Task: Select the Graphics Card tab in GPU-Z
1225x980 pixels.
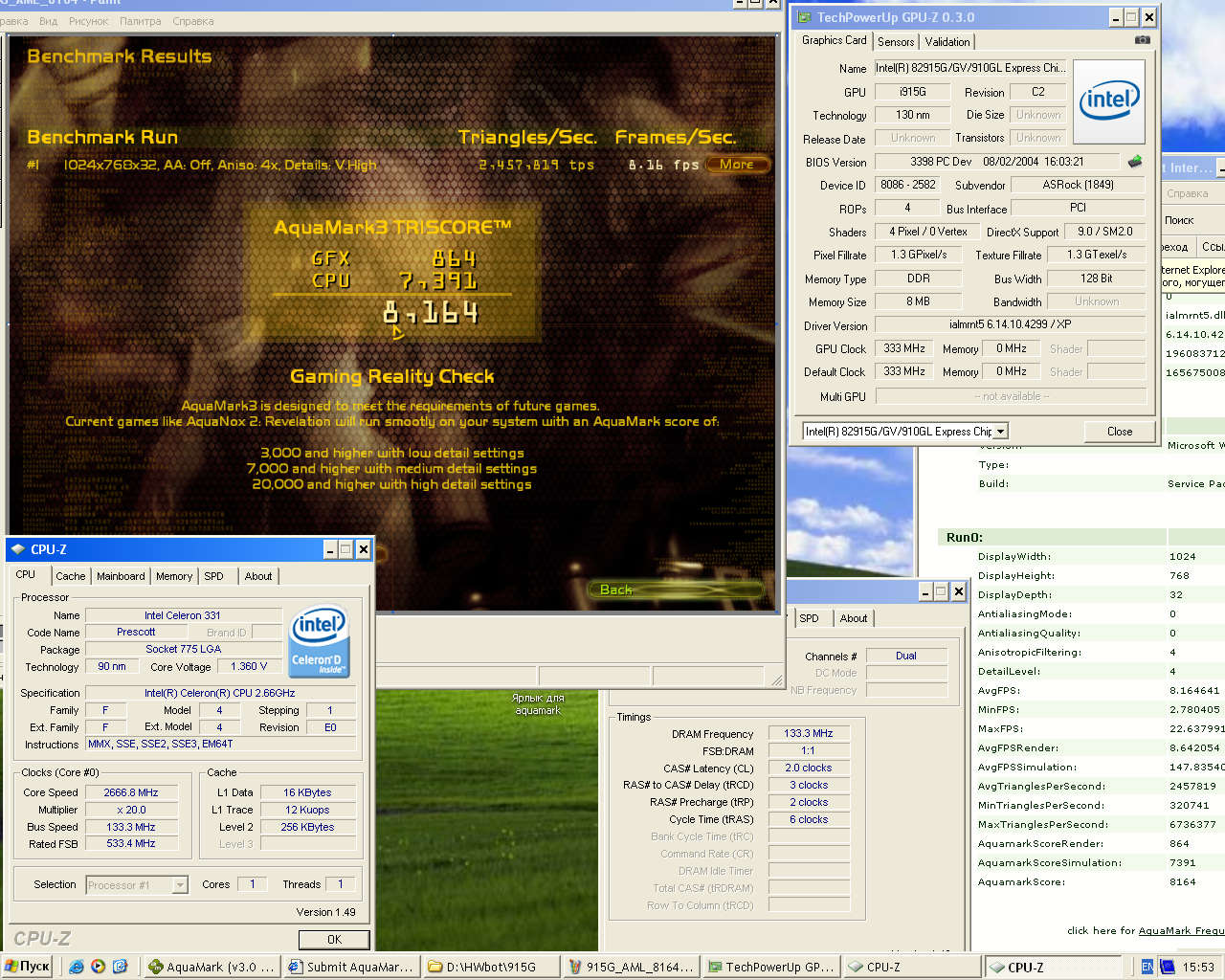Action: [835, 40]
